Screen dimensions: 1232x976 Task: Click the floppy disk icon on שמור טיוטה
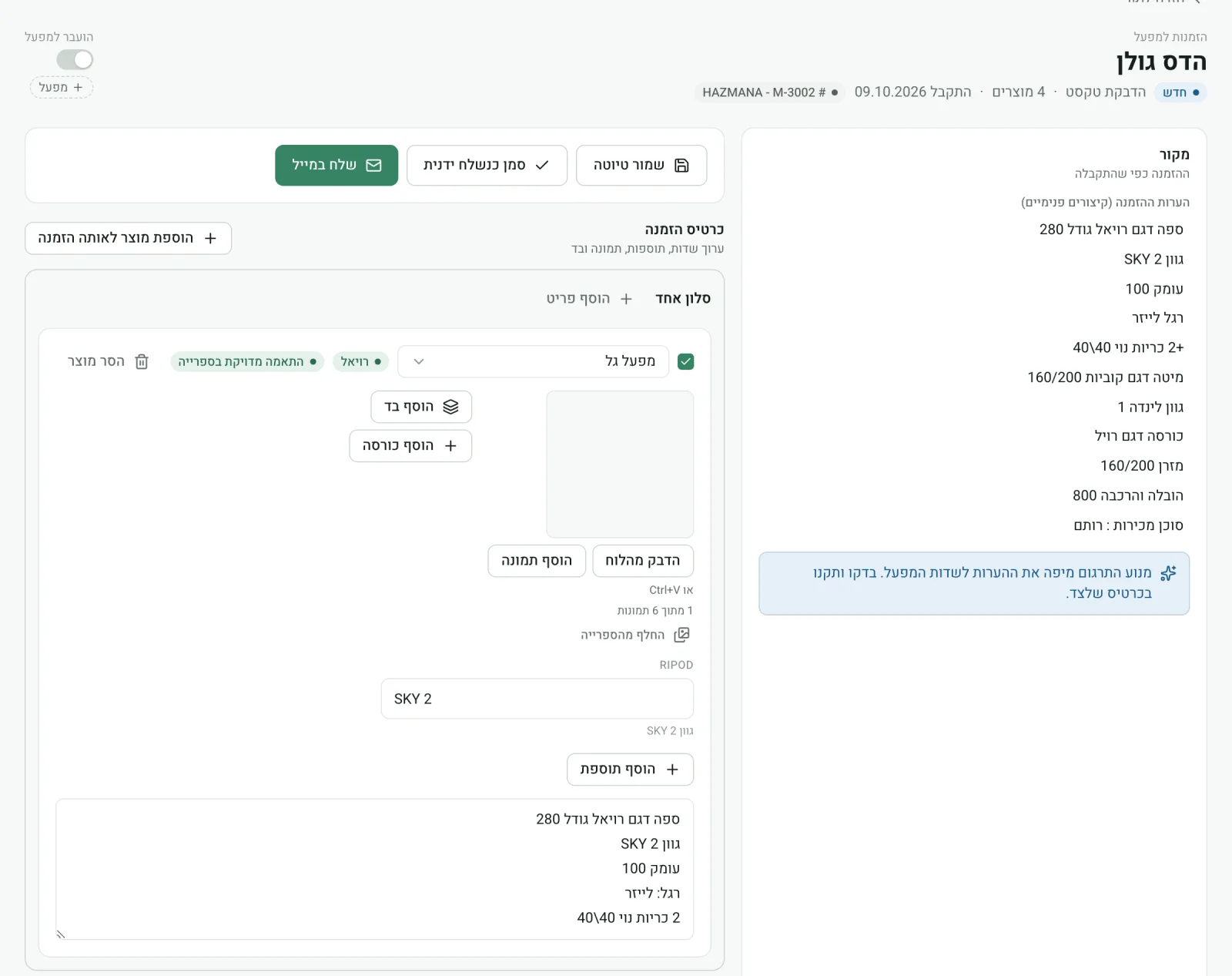coord(681,165)
